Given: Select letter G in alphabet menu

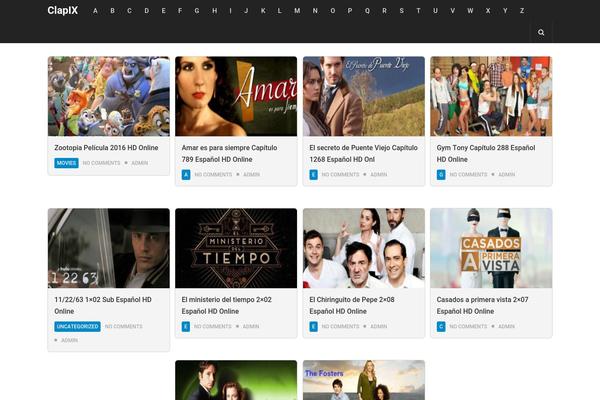Looking at the screenshot, I should 197,11.
